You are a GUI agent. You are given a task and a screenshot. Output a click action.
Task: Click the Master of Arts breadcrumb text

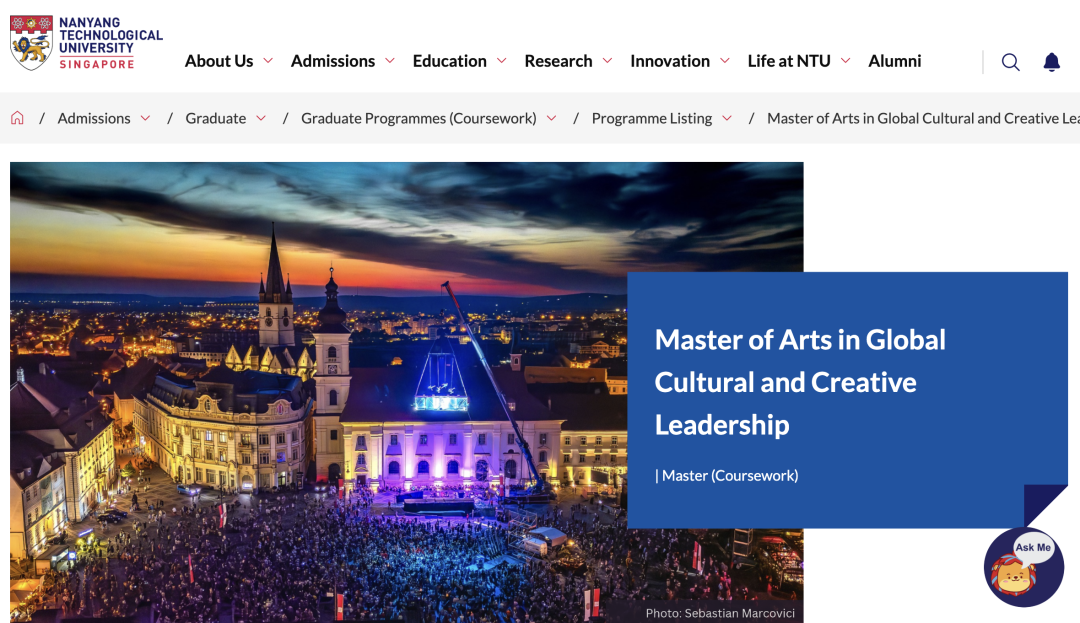(923, 118)
